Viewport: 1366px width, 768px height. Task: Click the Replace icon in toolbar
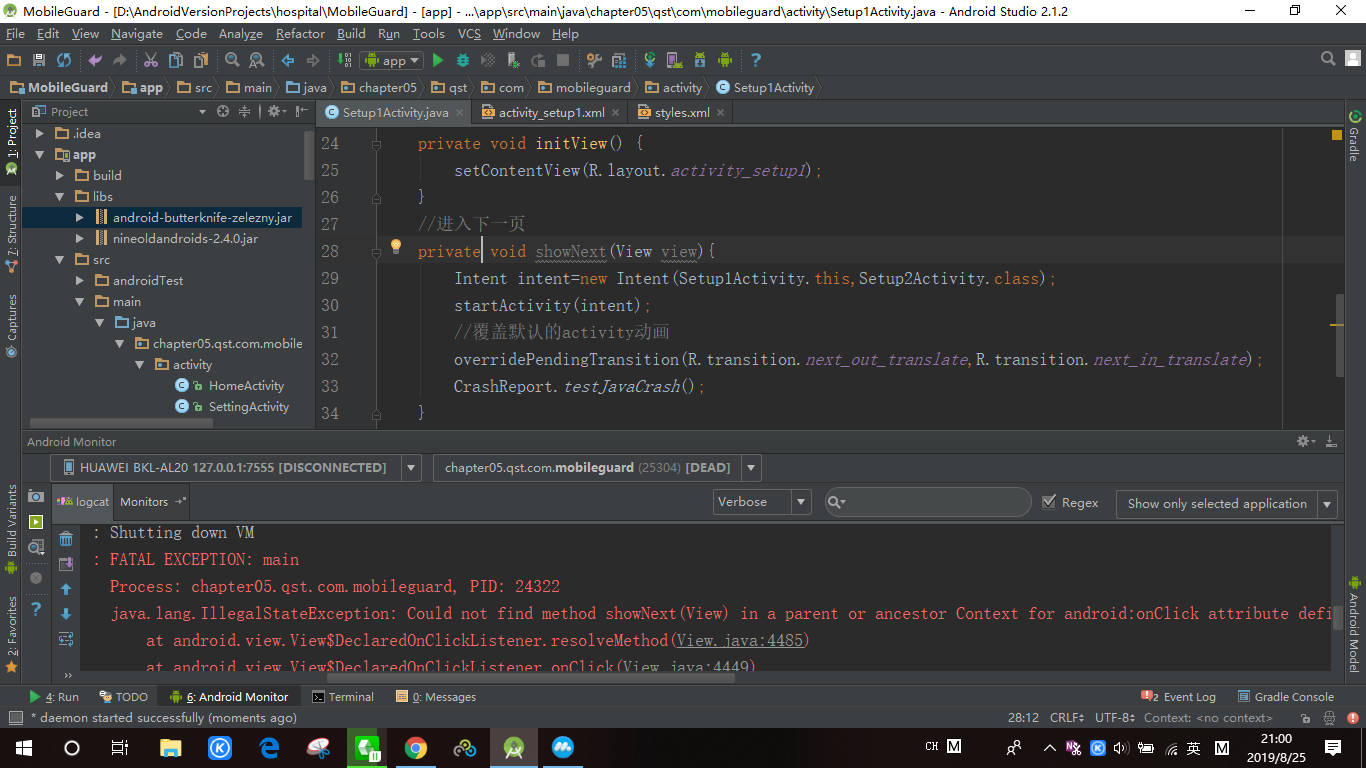pos(257,60)
